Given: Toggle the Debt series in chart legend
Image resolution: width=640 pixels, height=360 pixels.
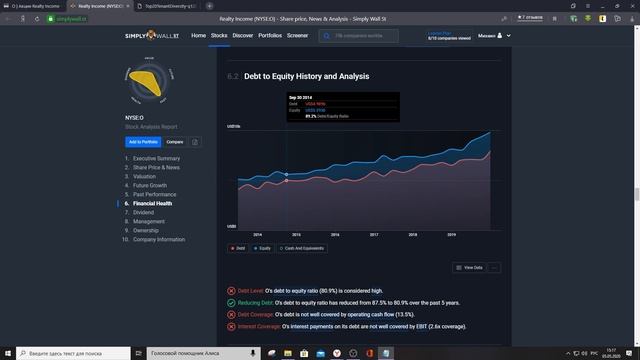Looking at the screenshot, I should [x=238, y=248].
